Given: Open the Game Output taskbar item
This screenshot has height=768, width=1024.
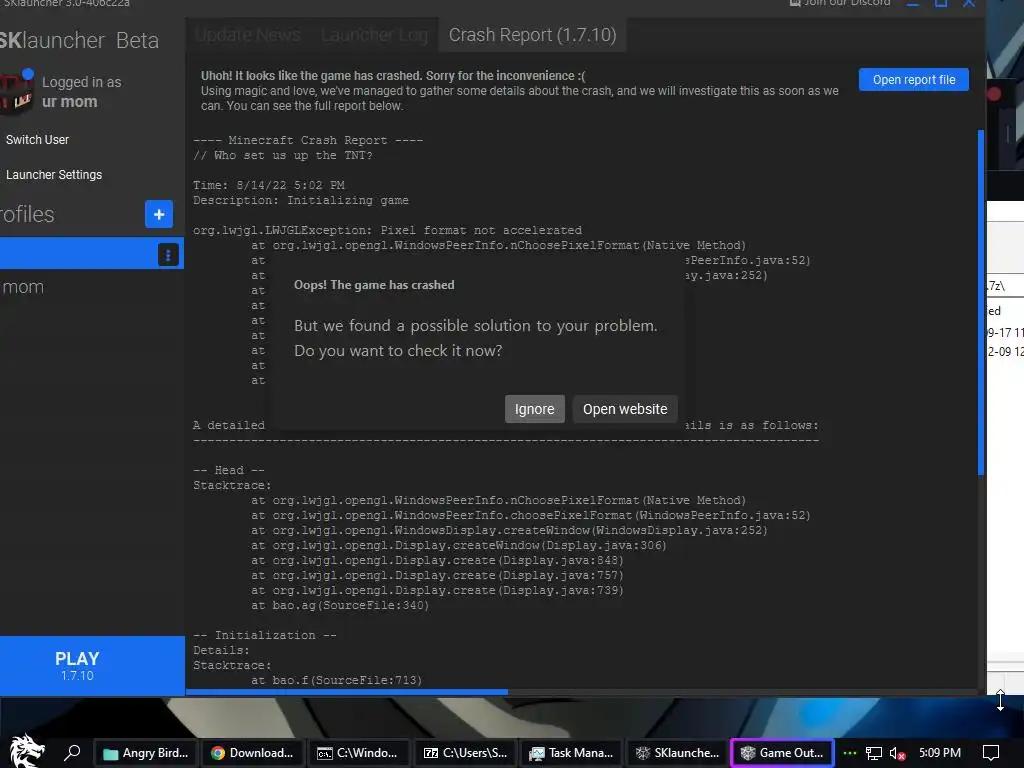Looking at the screenshot, I should click(782, 753).
